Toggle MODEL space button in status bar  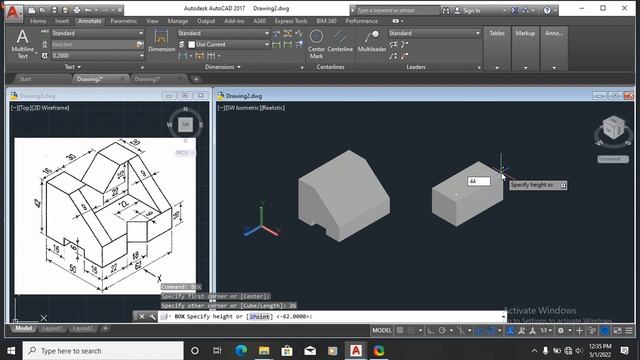pos(382,330)
